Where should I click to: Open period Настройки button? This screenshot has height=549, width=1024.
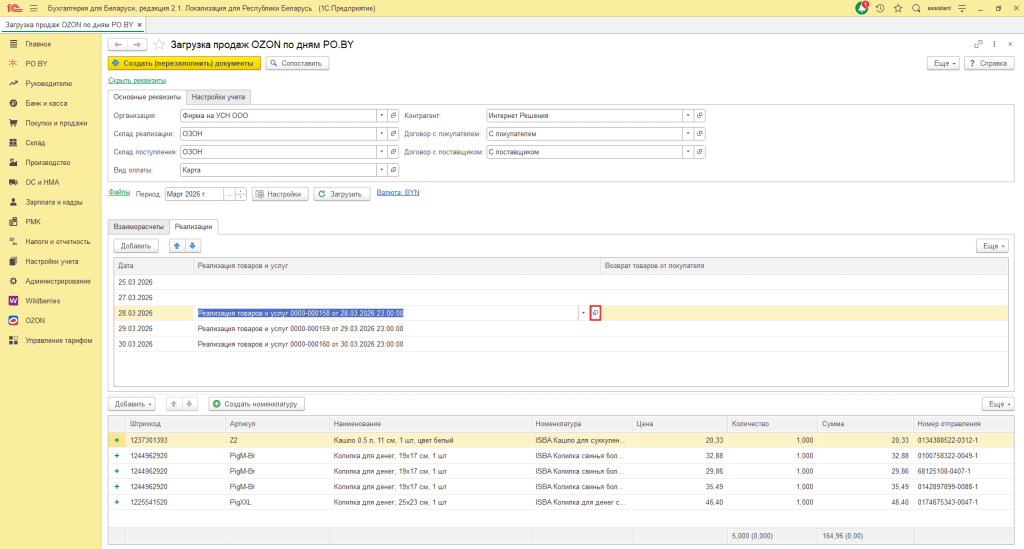[280, 194]
